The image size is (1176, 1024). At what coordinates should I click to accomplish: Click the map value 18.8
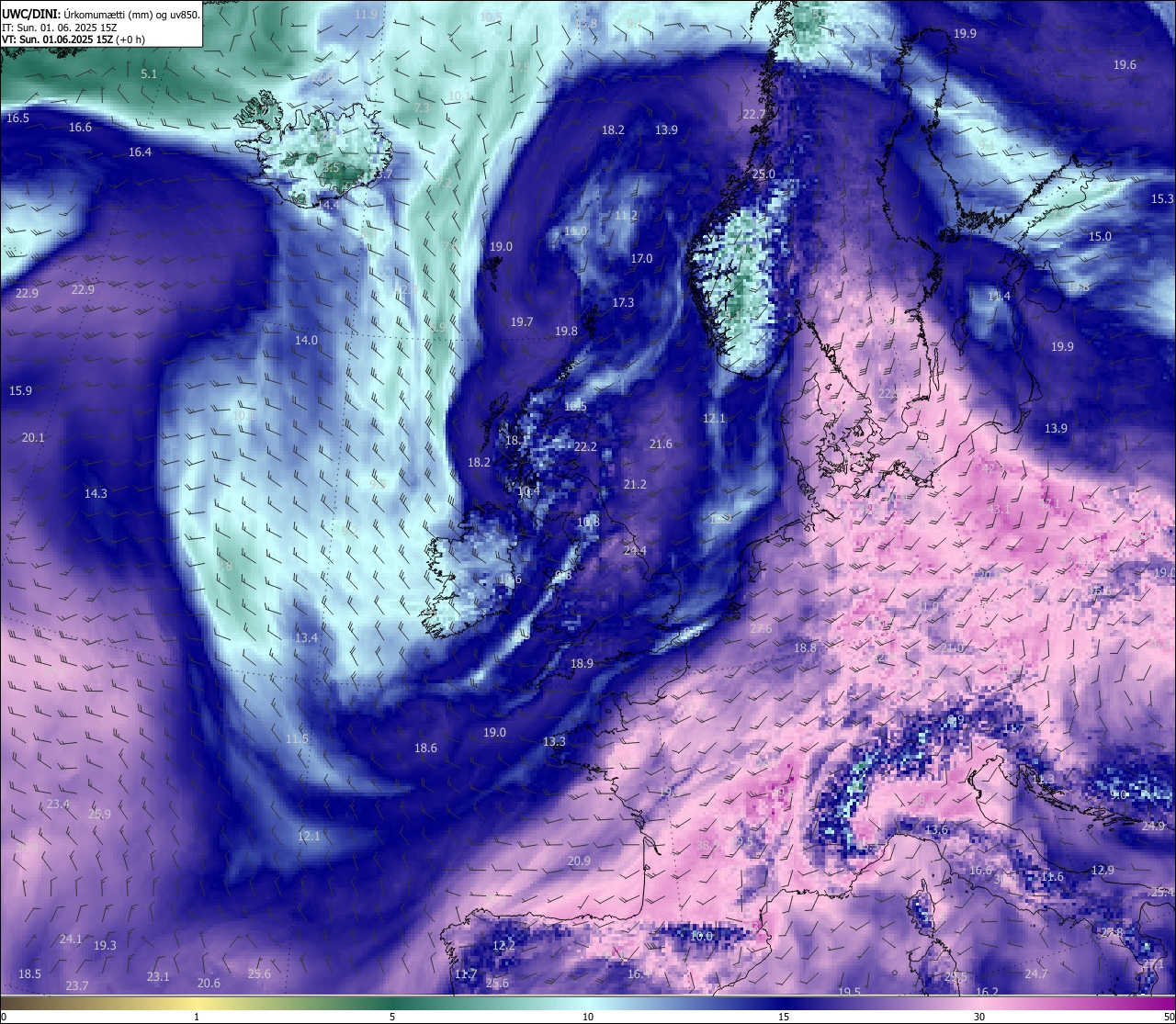point(805,647)
